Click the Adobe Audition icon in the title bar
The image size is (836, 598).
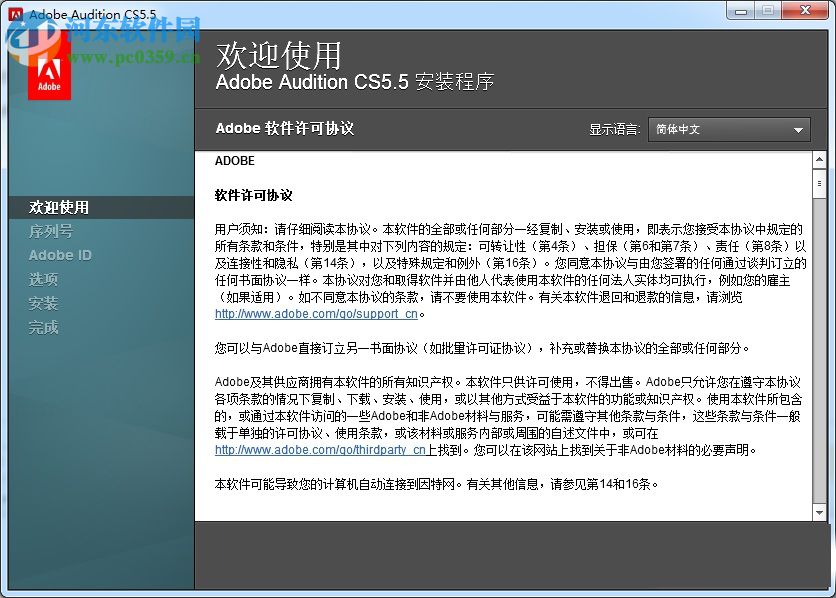click(x=14, y=11)
